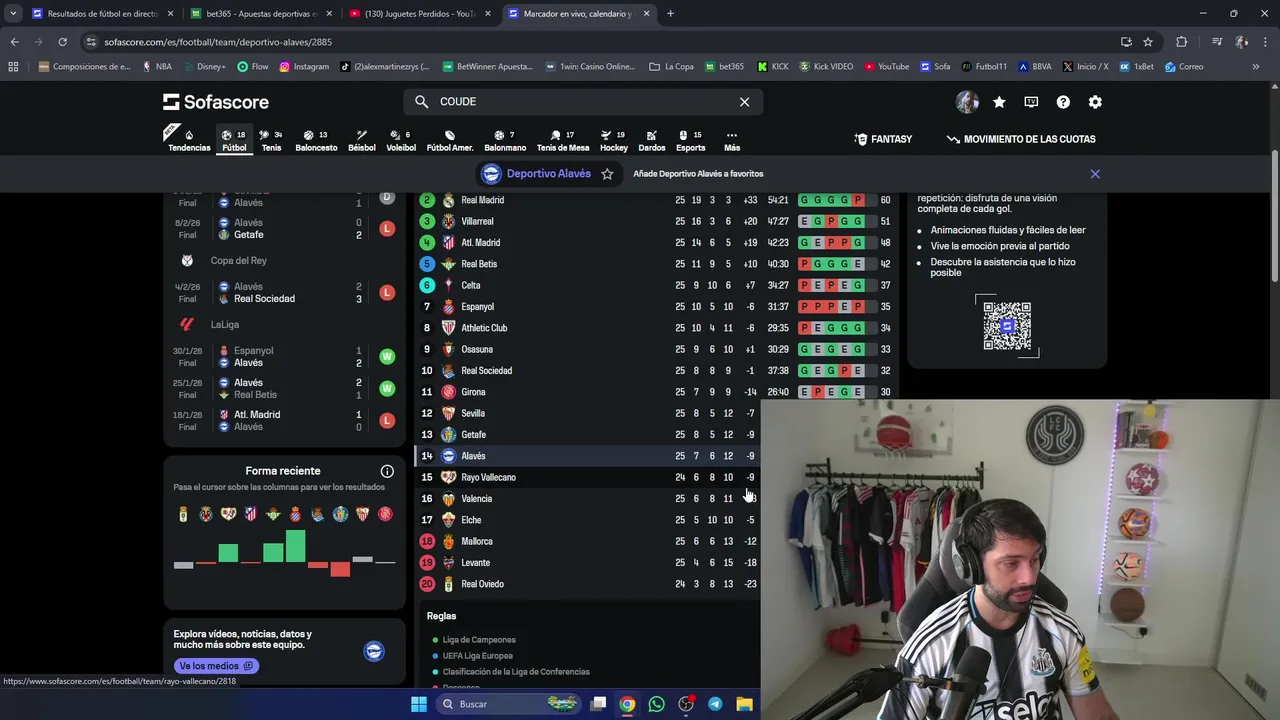Open browser extensions puzzle icon
Screen dimensions: 1280x720
pos(1182,42)
